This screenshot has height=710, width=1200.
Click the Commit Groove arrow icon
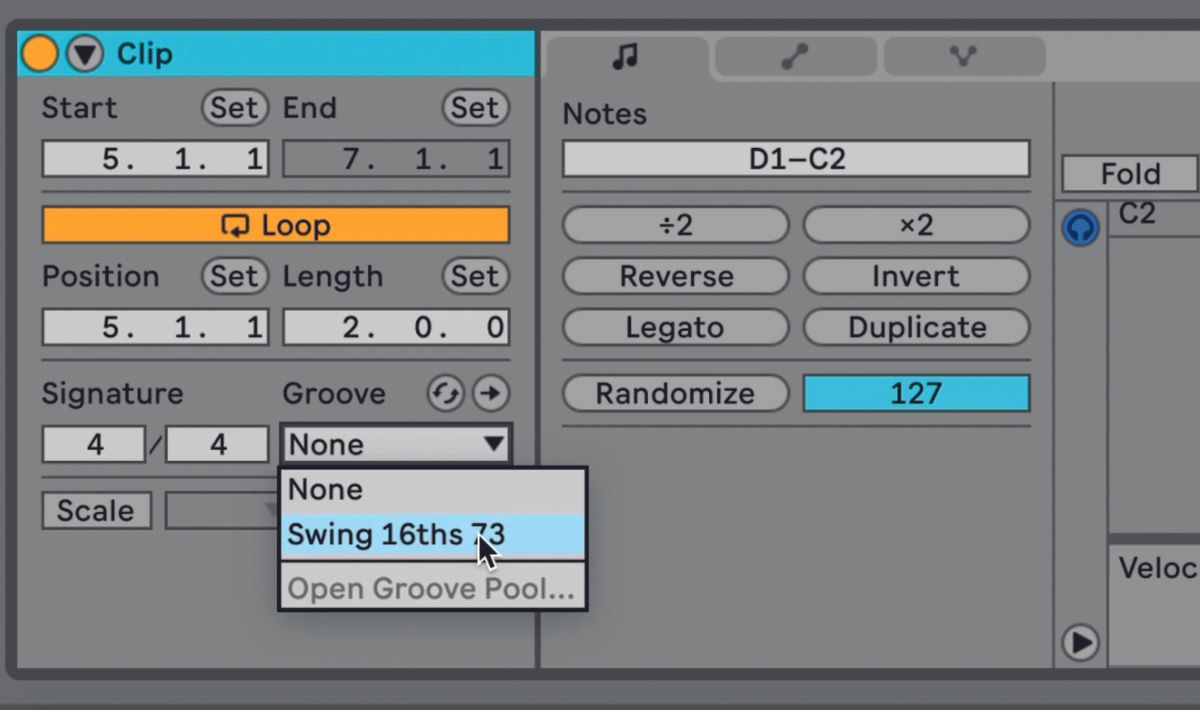[490, 394]
